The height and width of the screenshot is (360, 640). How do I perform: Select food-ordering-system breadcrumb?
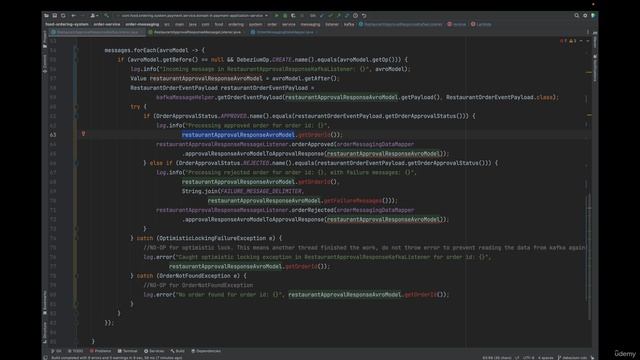pos(67,24)
